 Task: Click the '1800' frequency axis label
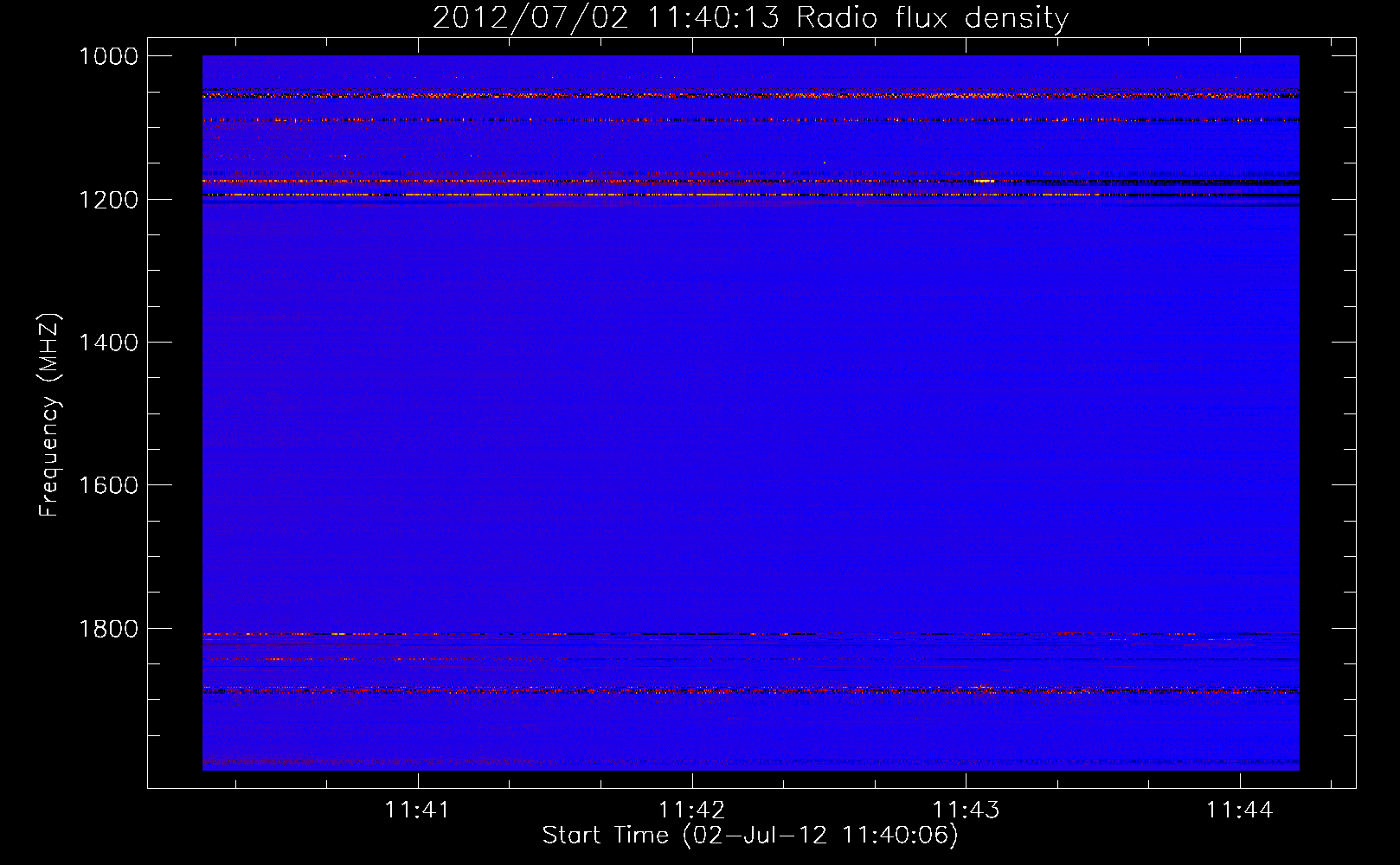coord(108,629)
